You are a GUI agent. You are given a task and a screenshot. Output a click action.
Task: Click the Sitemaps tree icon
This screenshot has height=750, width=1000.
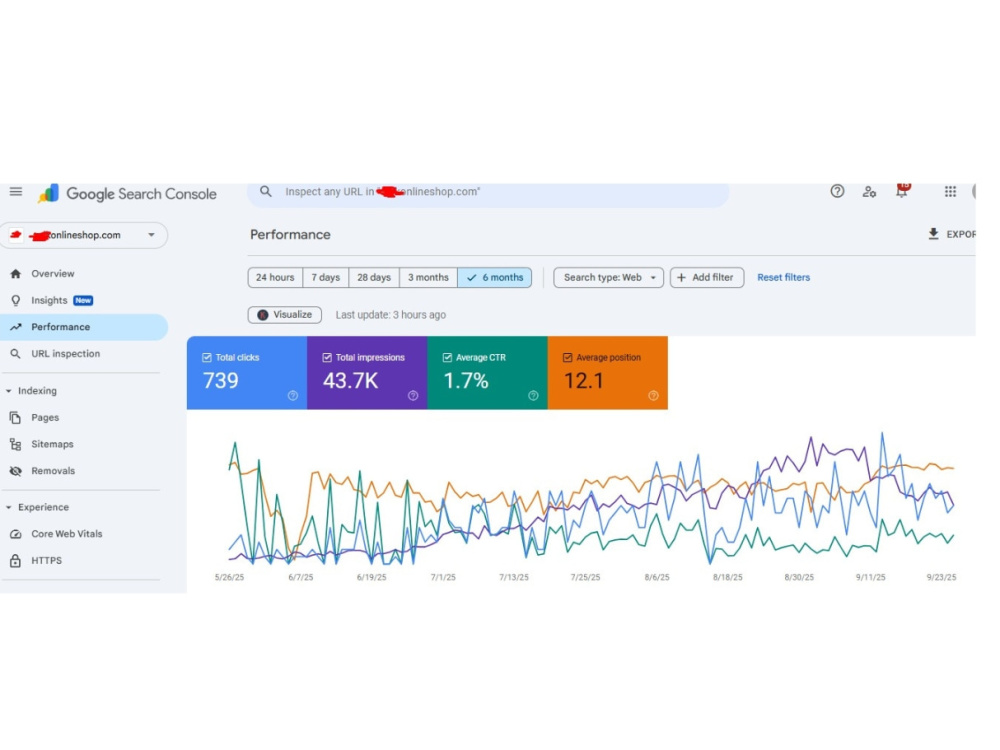click(x=16, y=445)
